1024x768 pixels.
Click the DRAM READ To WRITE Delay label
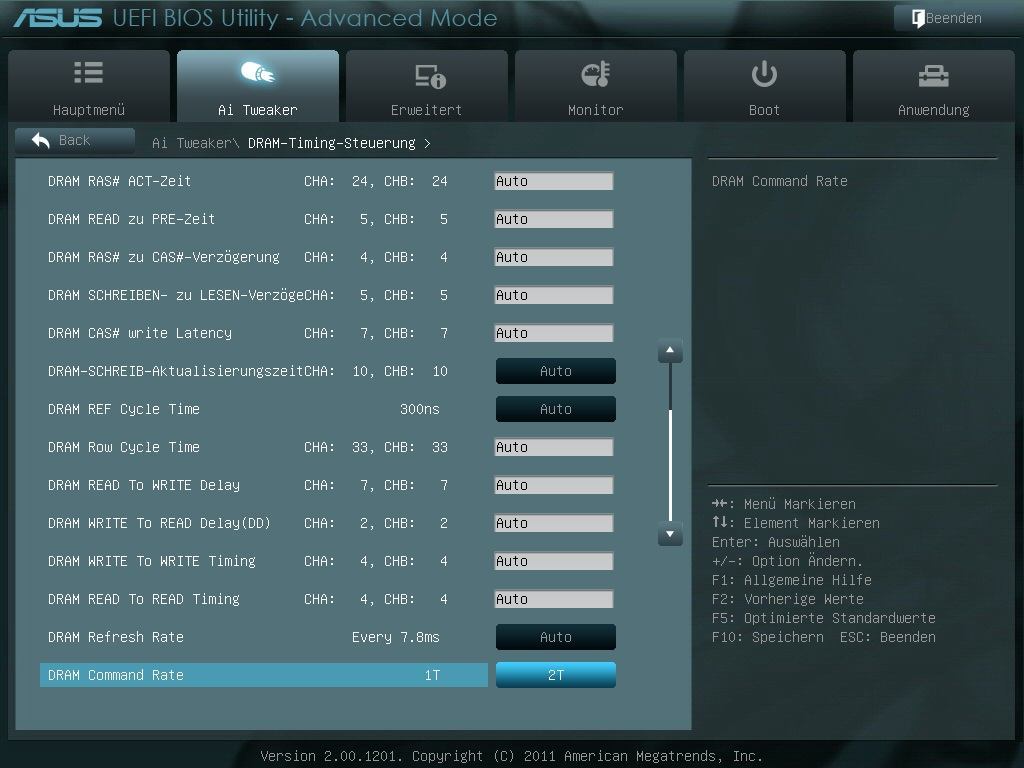(144, 485)
